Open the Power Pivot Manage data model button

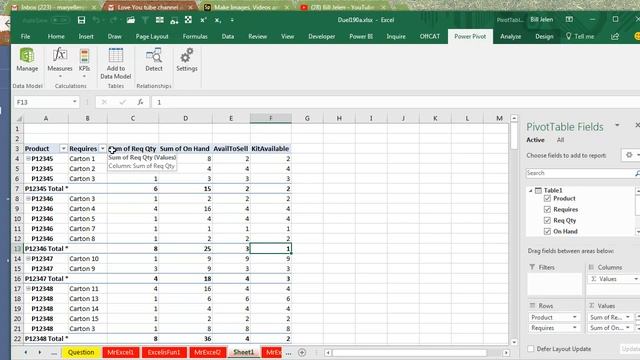[x=27, y=60]
